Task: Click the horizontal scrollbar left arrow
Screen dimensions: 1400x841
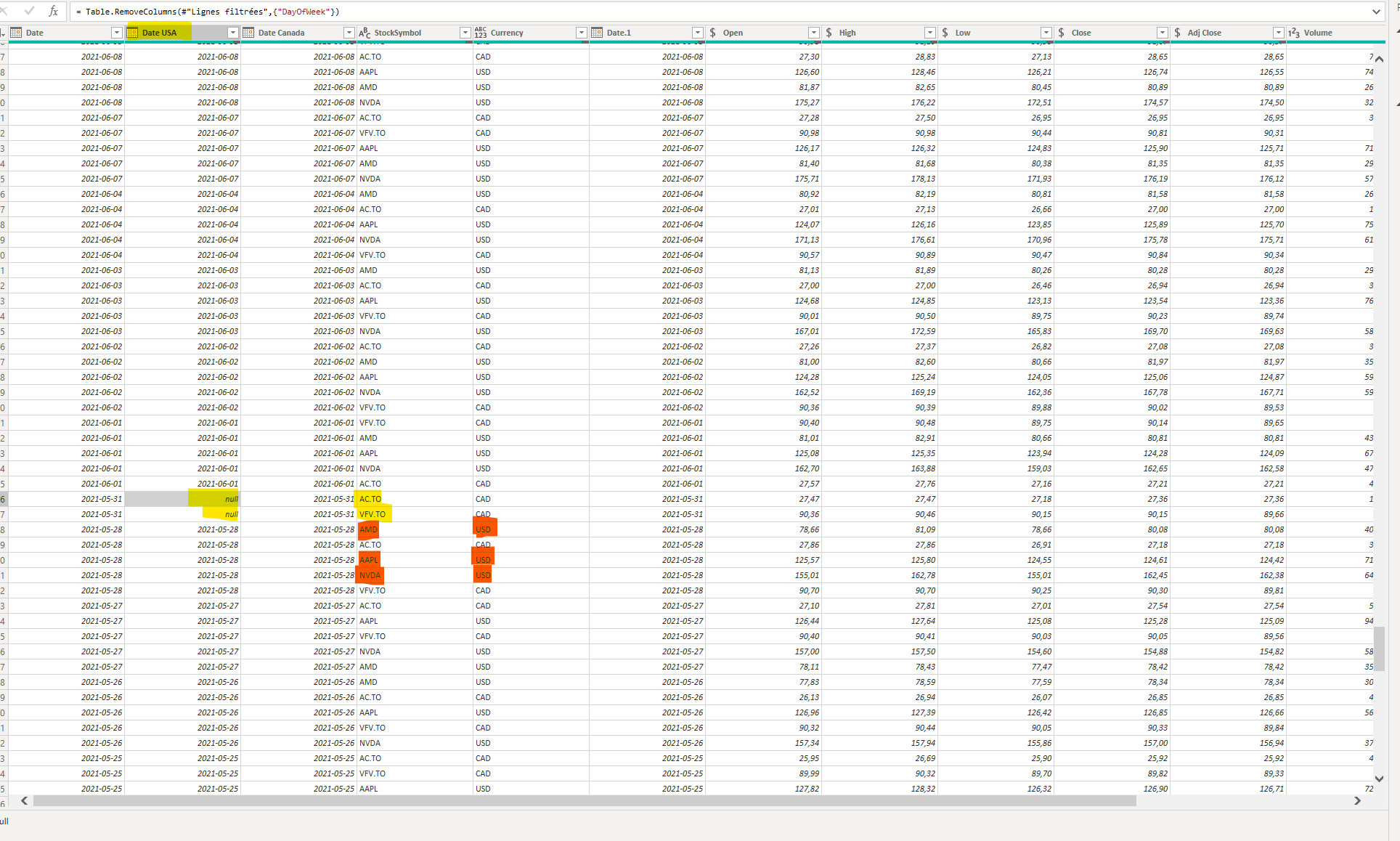Action: pos(24,800)
